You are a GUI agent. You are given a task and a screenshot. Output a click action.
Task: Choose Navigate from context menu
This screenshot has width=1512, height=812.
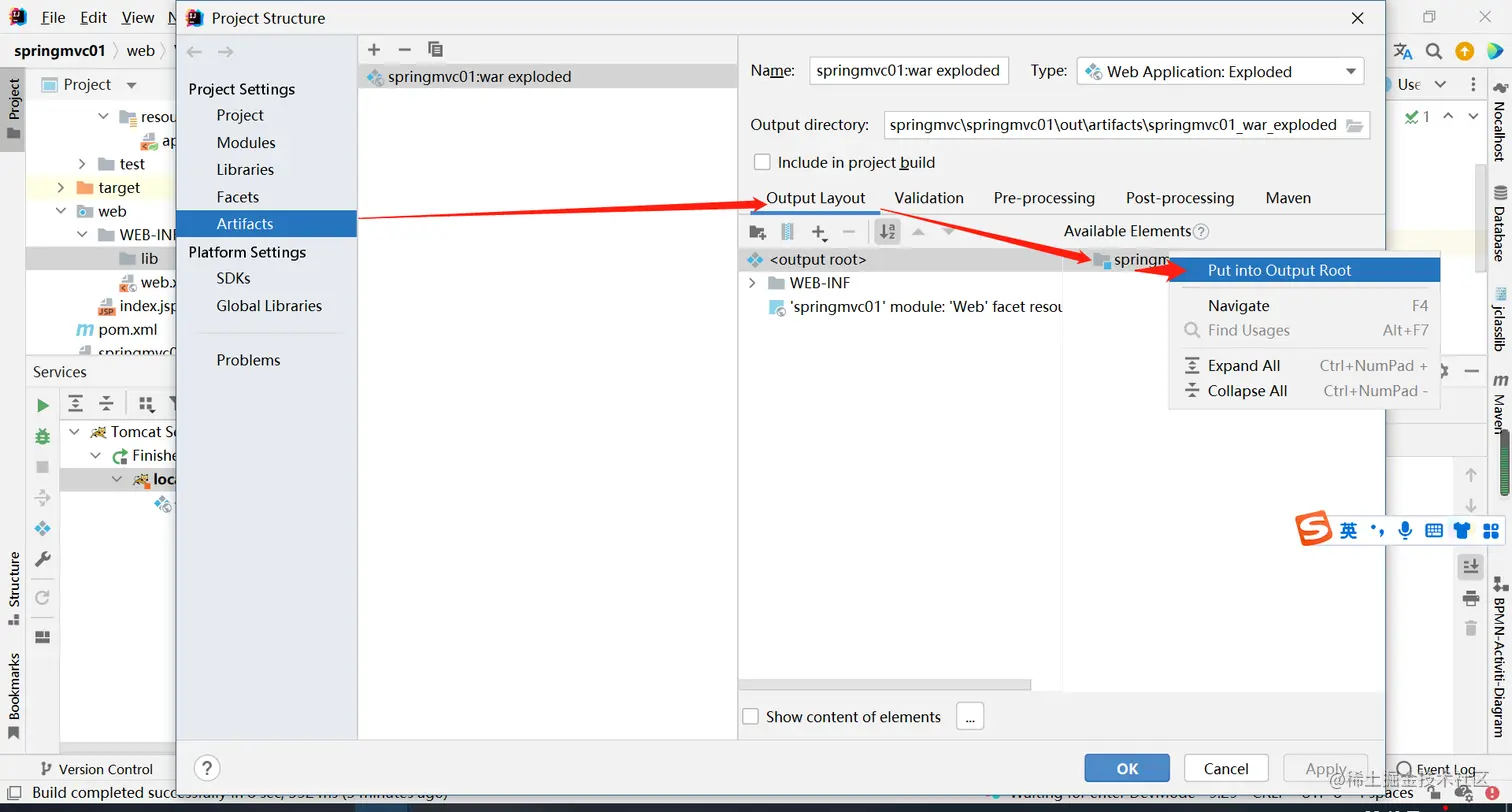click(x=1304, y=306)
